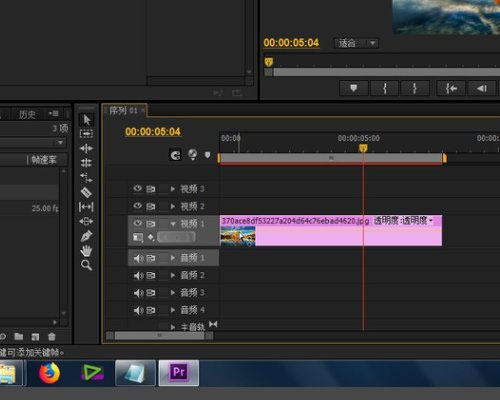
Task: Select the Ripple Edit tool
Action: (86, 148)
